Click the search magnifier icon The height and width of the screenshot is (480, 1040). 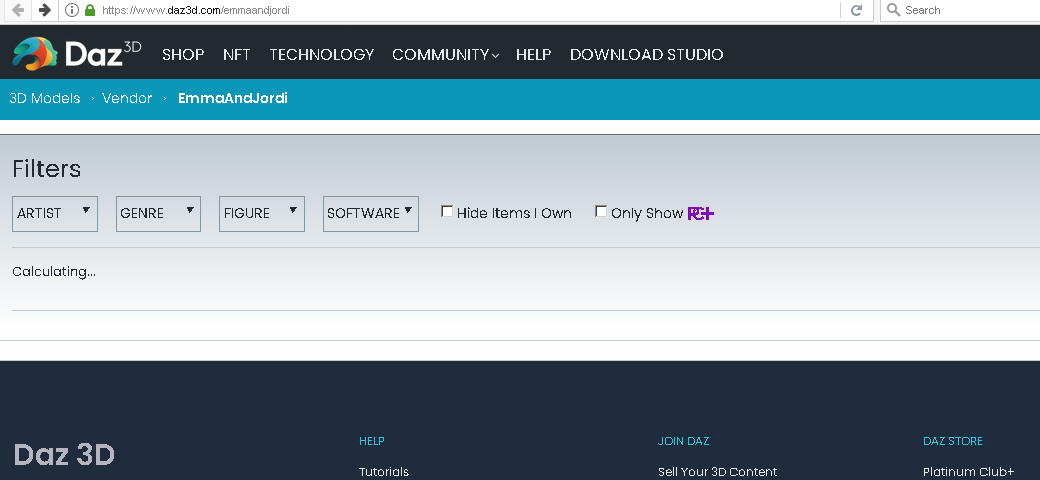(x=893, y=10)
